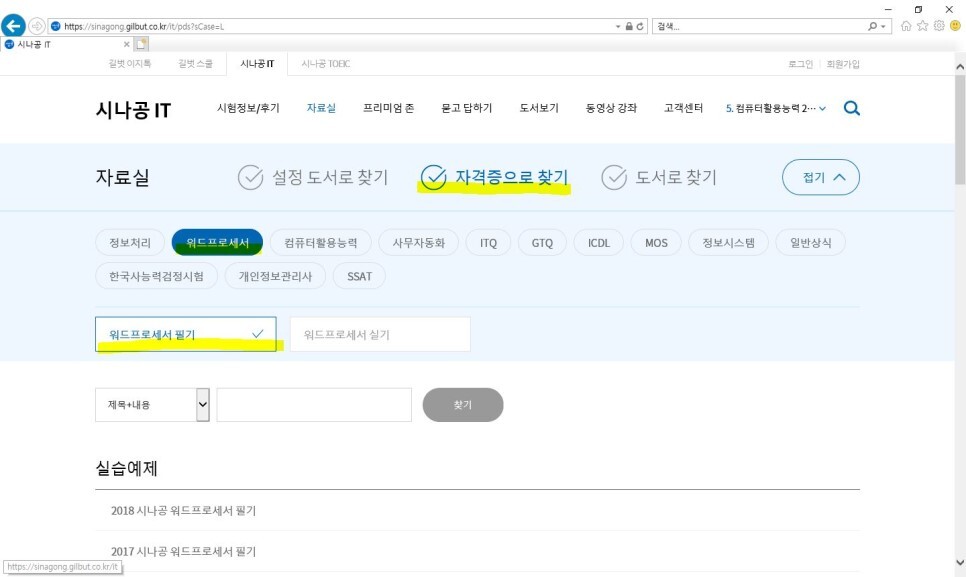
Task: Open 프리미엄 존 menu
Action: click(388, 108)
